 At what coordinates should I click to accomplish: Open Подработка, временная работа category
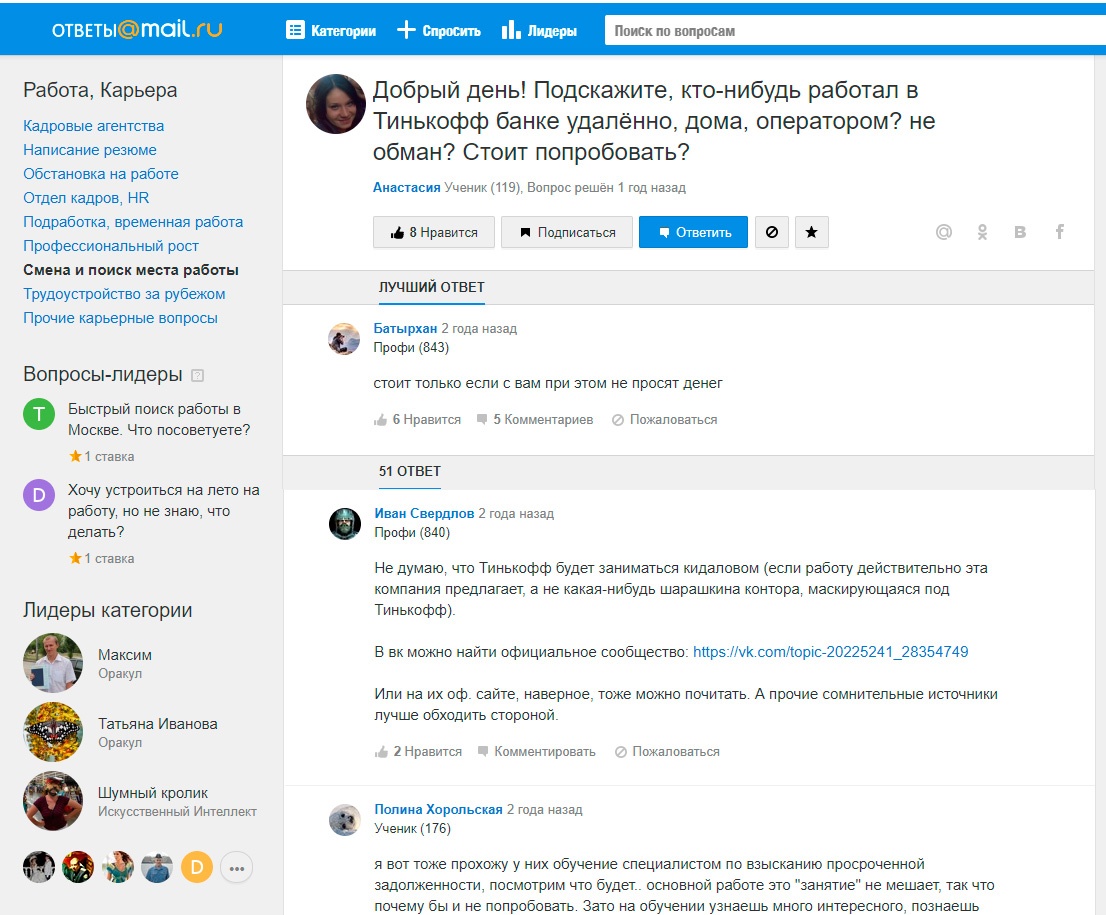pos(133,222)
